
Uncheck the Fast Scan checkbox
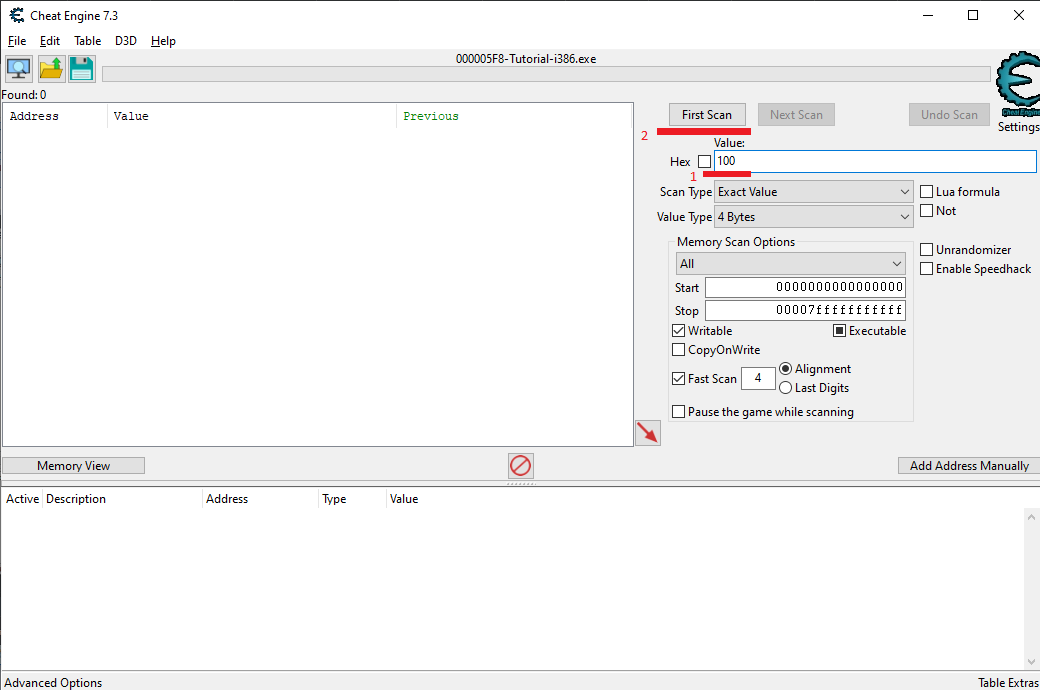pos(679,379)
